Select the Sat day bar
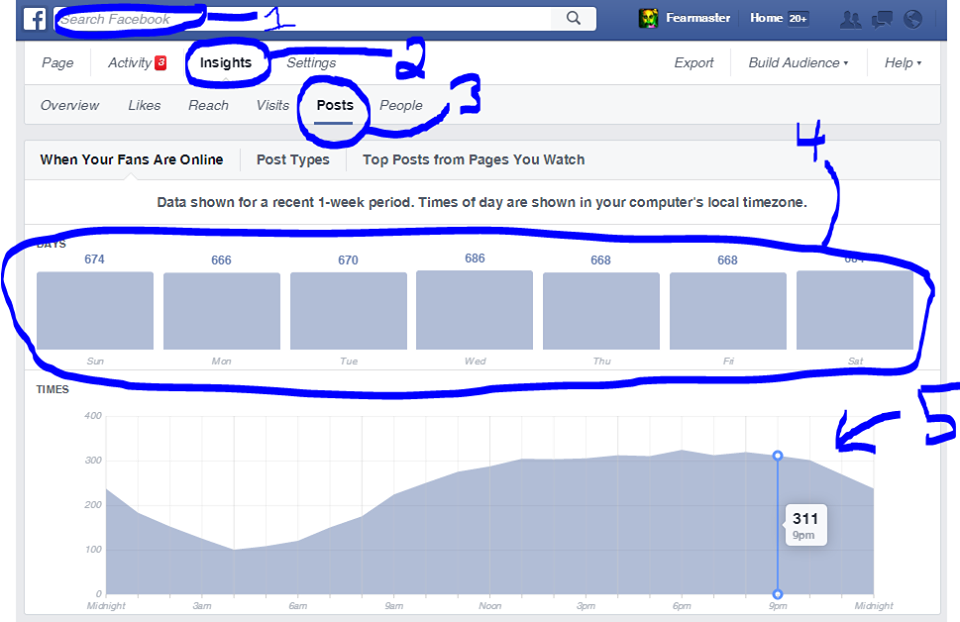Screen dimensions: 960x622 click(x=855, y=310)
